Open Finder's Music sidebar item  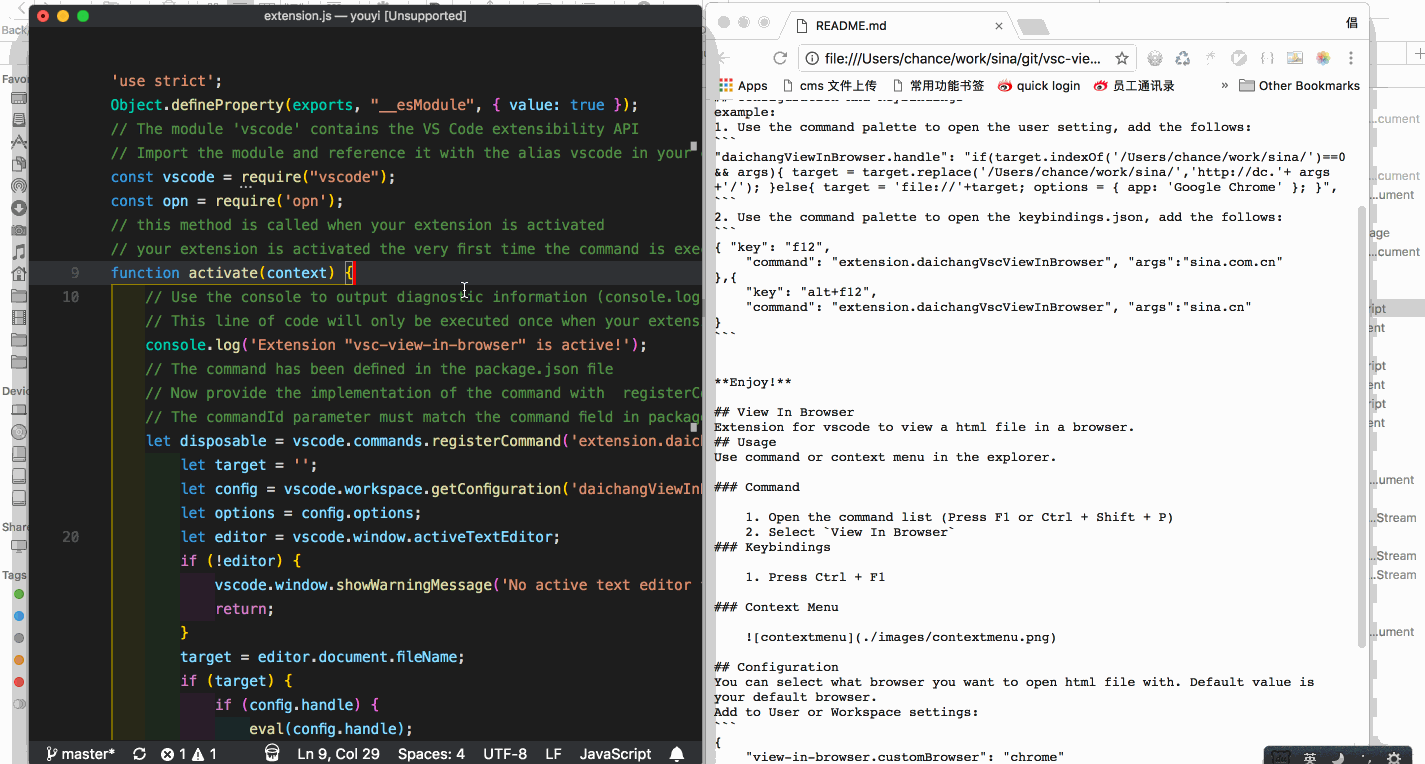point(18,252)
